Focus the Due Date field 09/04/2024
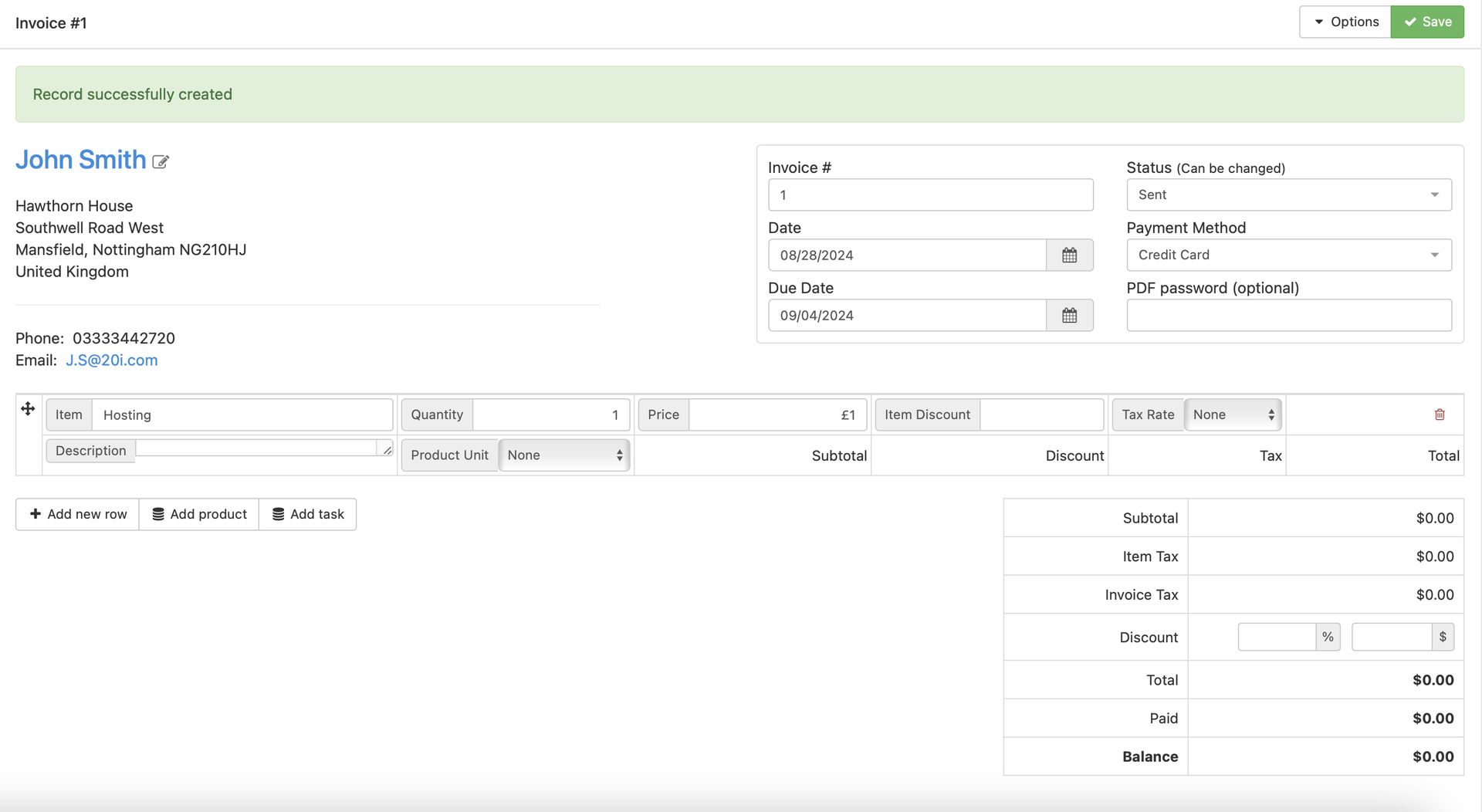The image size is (1482, 812). pyautogui.click(x=908, y=316)
